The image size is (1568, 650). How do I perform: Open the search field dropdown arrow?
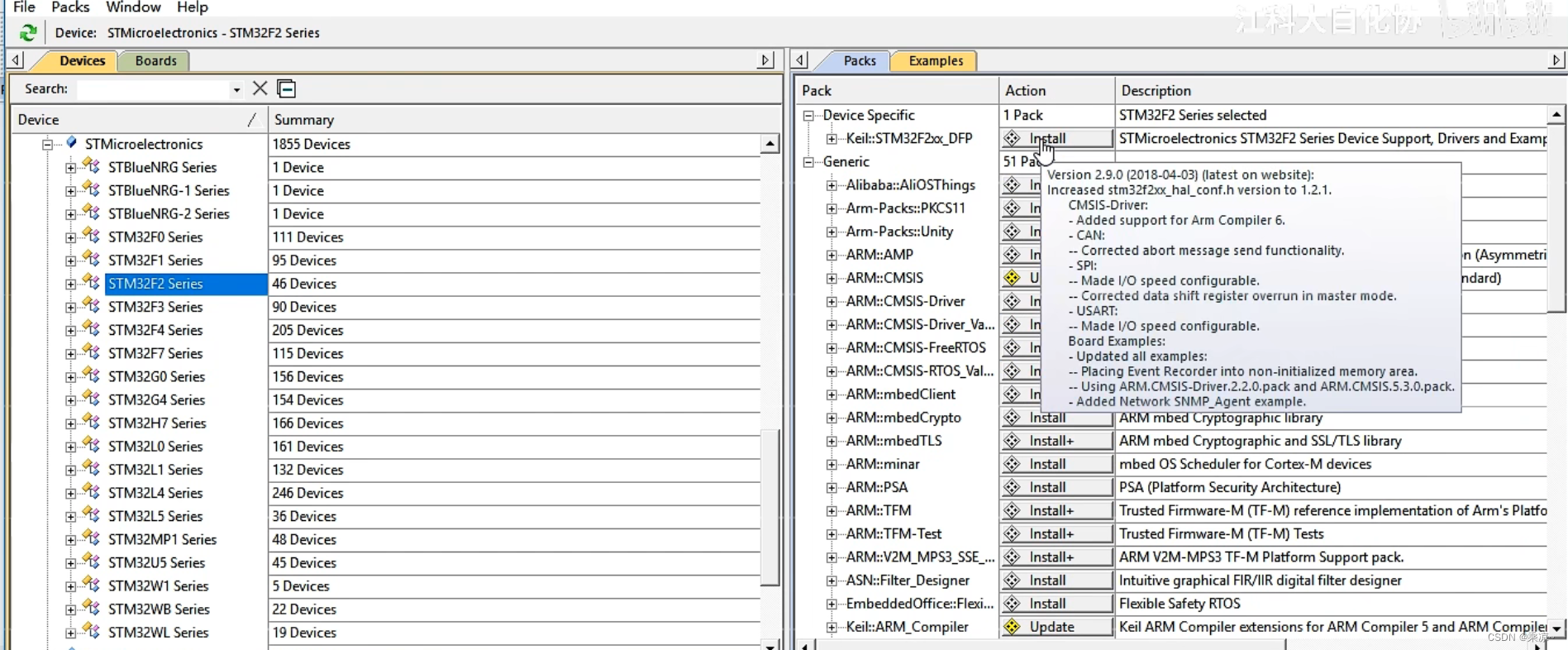point(236,89)
